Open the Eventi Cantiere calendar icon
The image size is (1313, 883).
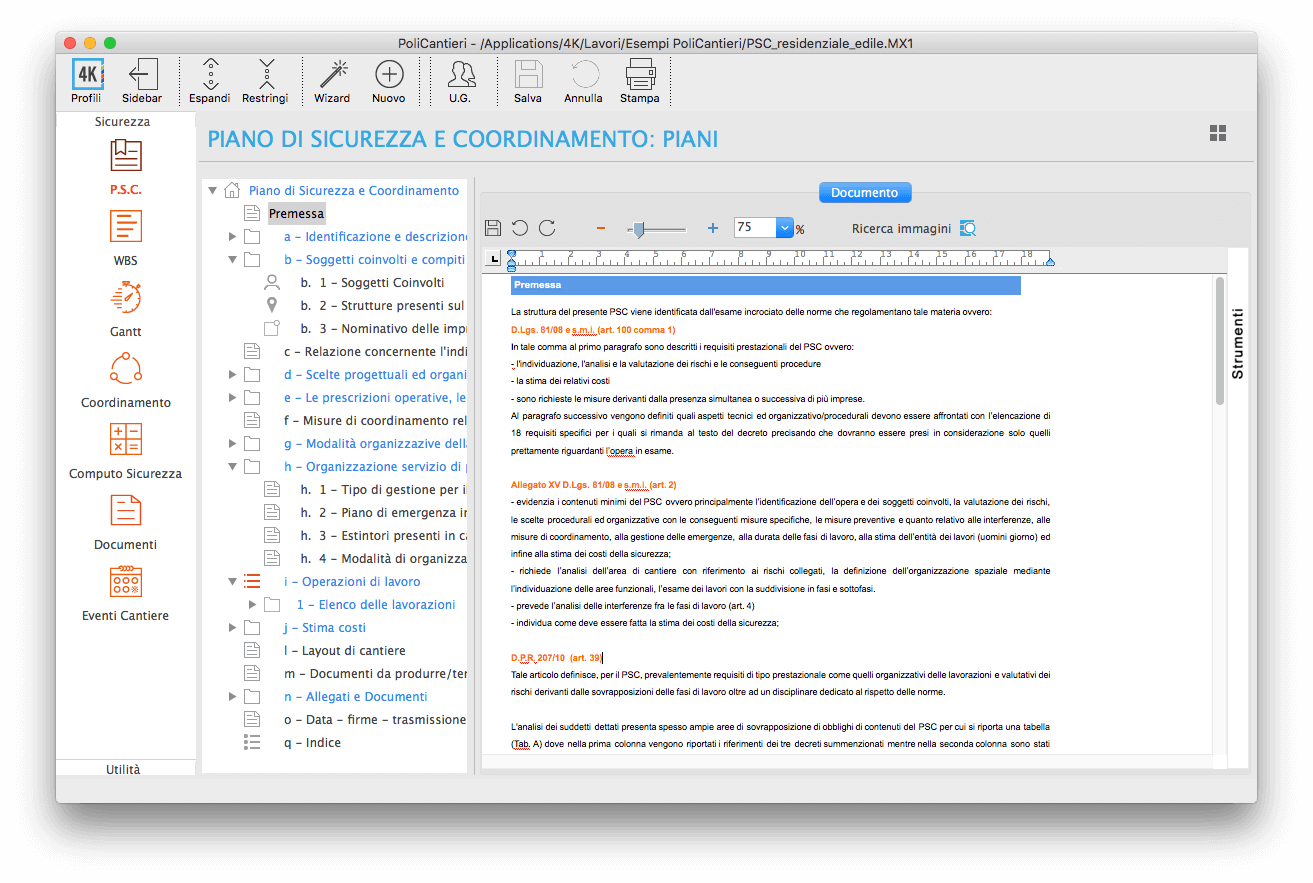126,582
